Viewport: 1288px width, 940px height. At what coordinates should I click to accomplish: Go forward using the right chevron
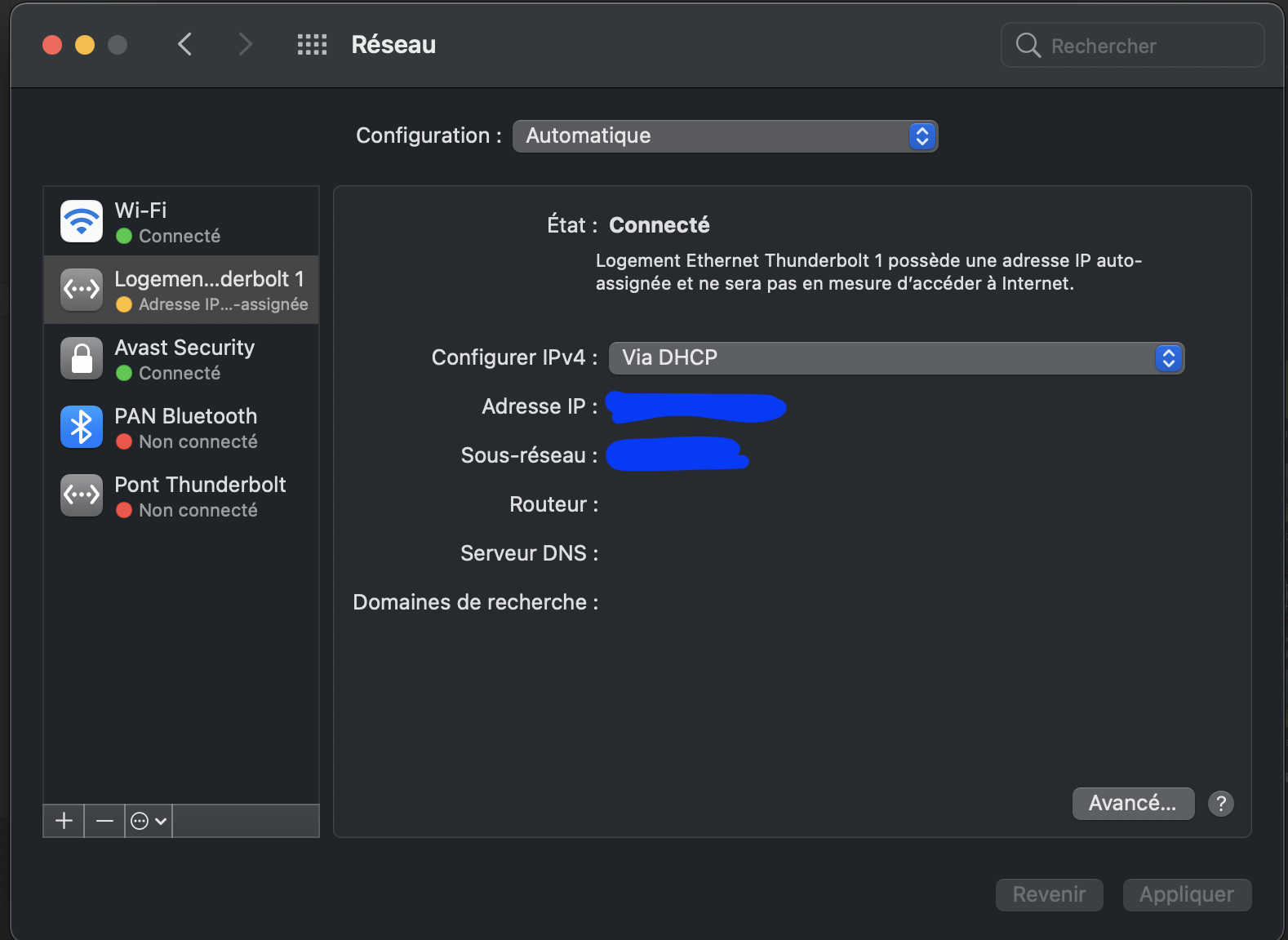245,45
